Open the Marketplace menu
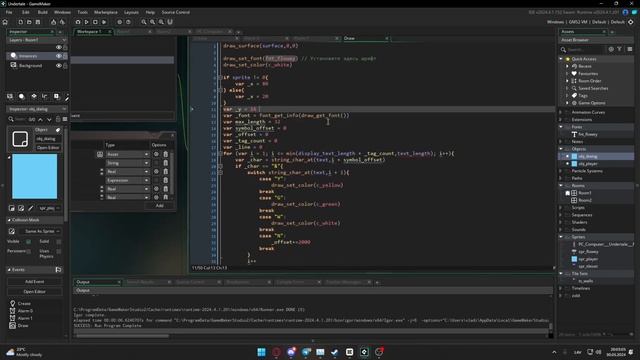The image size is (640, 360). 106,12
